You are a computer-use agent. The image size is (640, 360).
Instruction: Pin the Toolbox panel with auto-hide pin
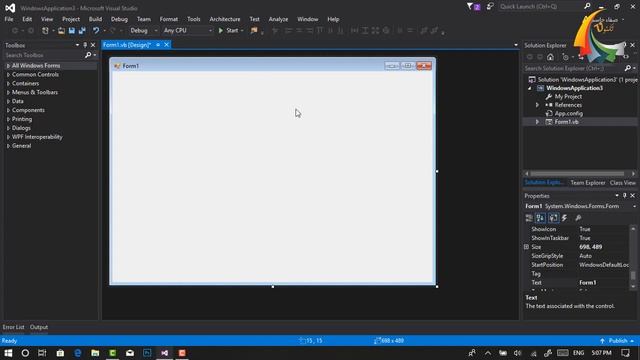pos(85,45)
